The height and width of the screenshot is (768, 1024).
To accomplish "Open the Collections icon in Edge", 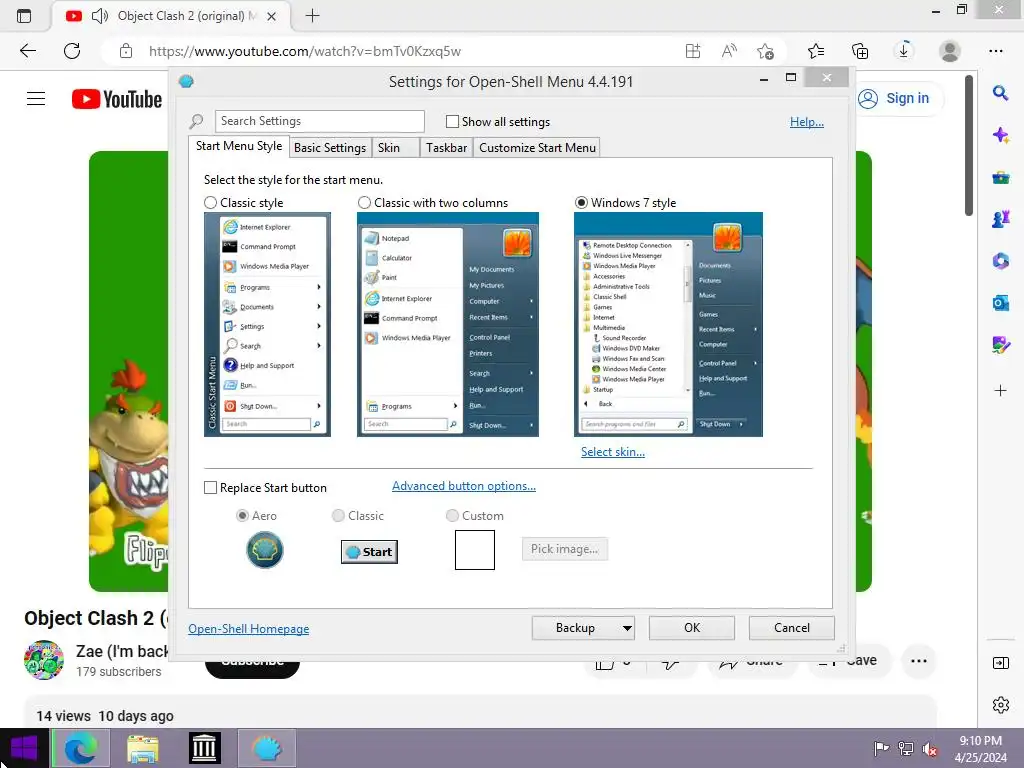I will click(x=860, y=51).
